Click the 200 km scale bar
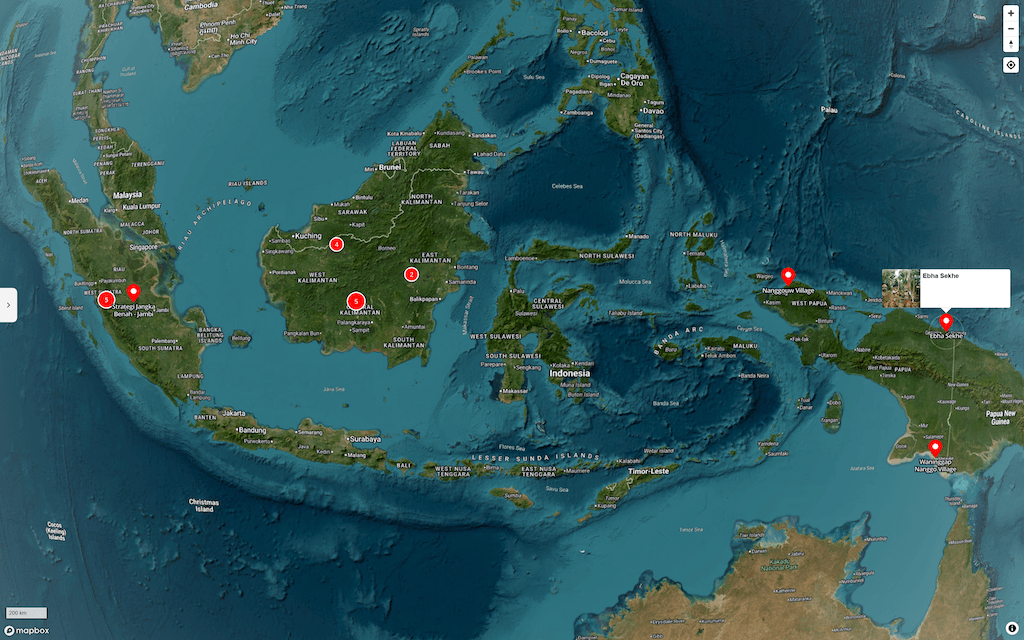This screenshot has width=1024, height=640. (x=24, y=612)
